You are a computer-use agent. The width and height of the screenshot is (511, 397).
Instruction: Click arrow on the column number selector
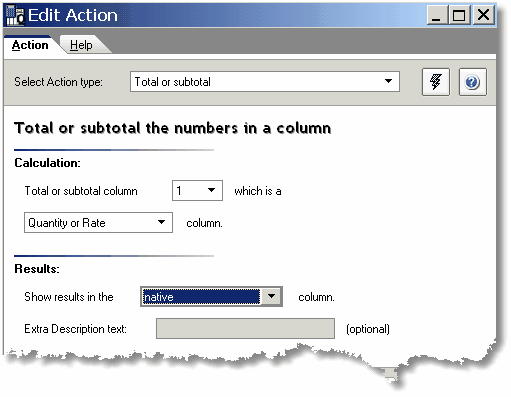point(211,190)
